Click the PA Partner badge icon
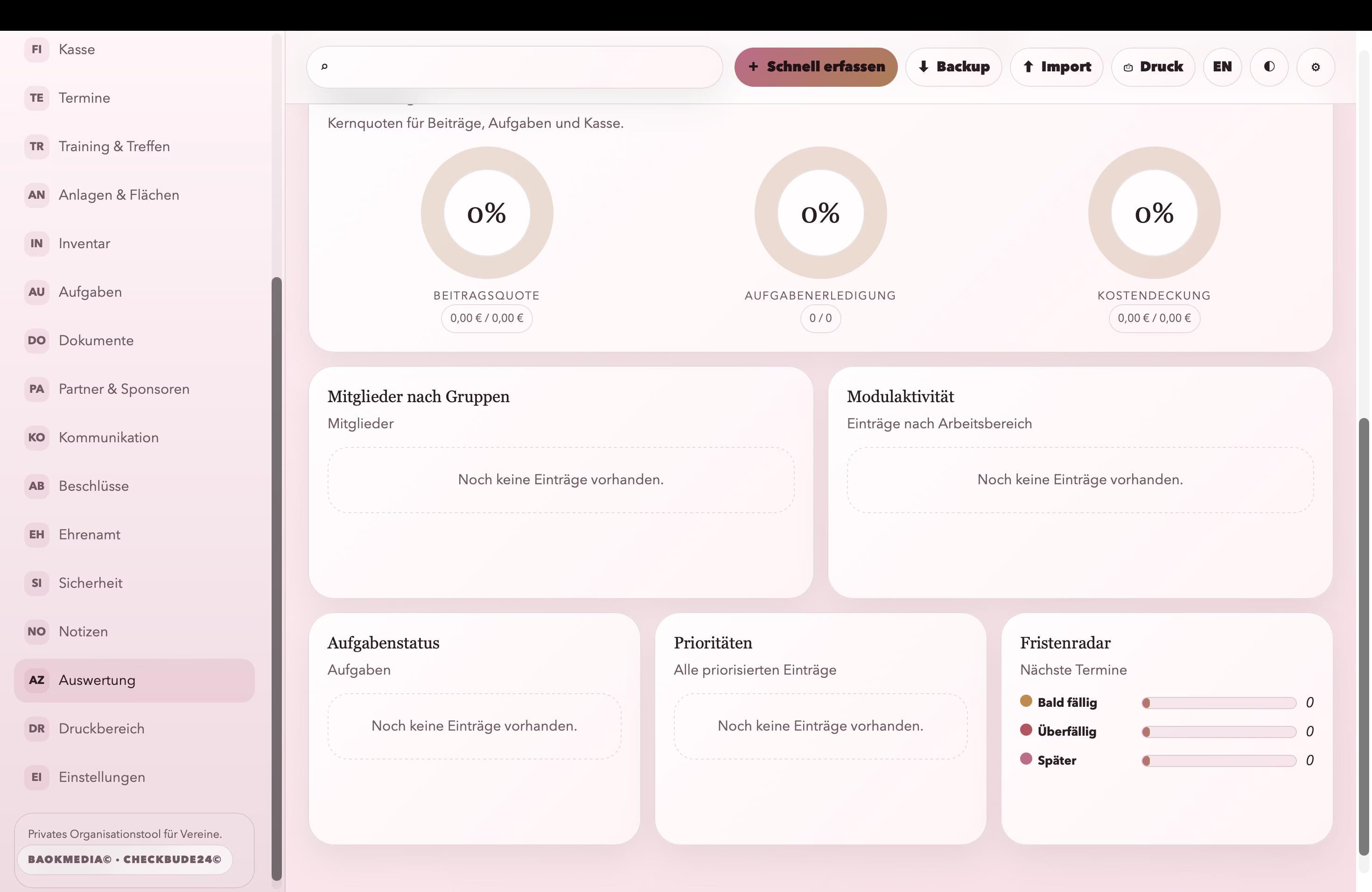The width and height of the screenshot is (1372, 892). 36,389
